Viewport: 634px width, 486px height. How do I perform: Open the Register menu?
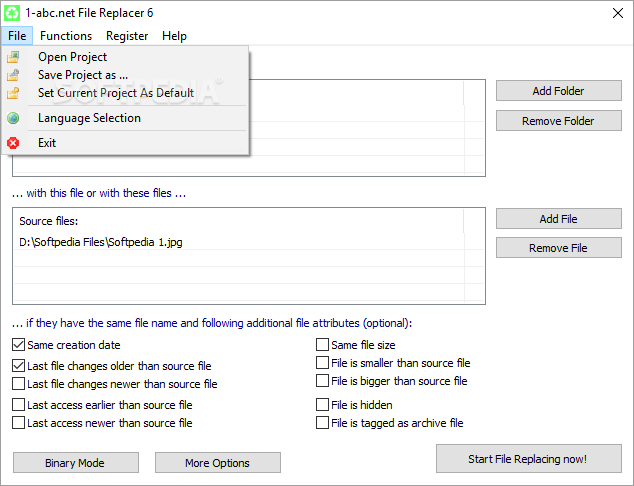coord(127,36)
